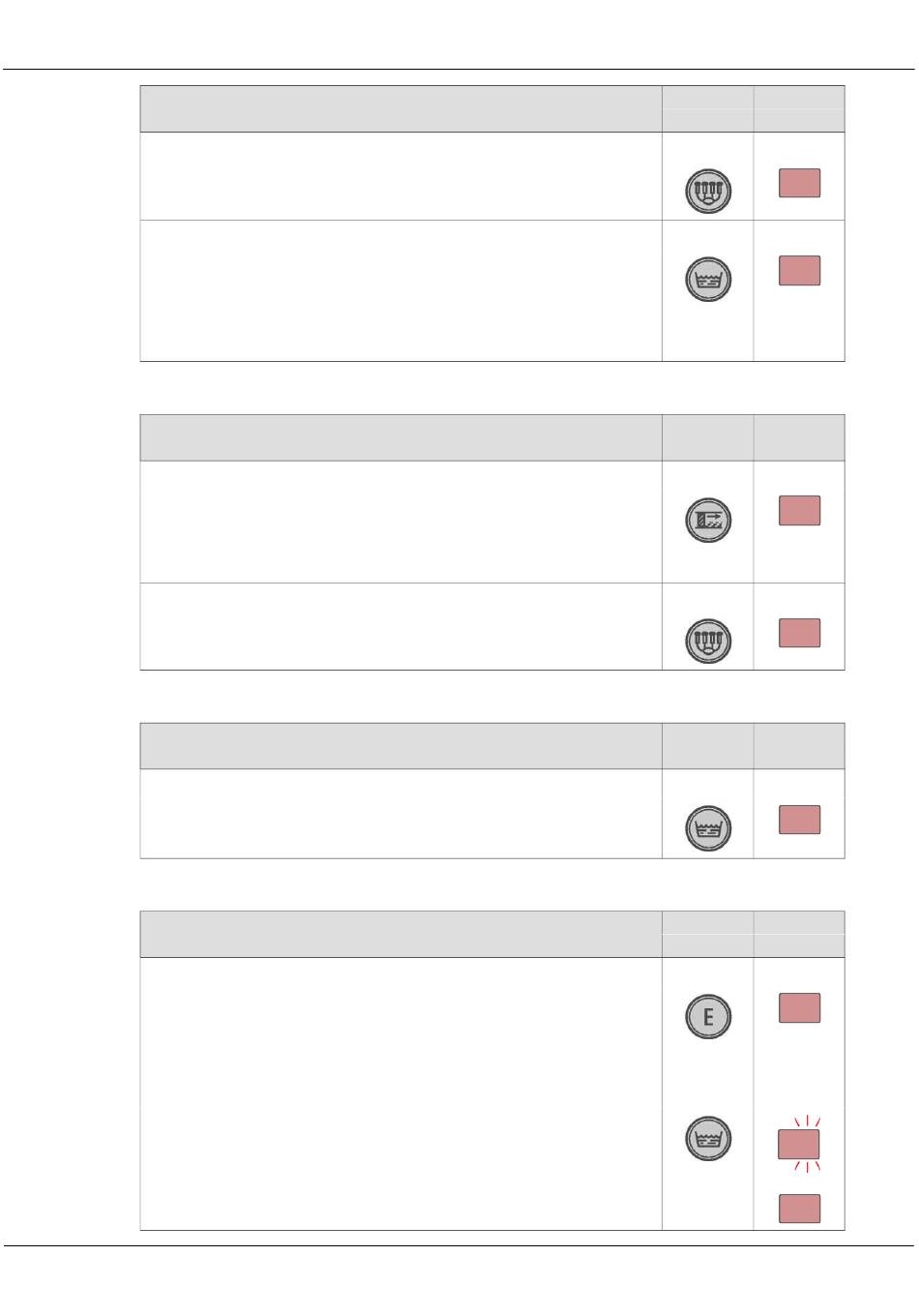Click the round E button icon

click(708, 1017)
